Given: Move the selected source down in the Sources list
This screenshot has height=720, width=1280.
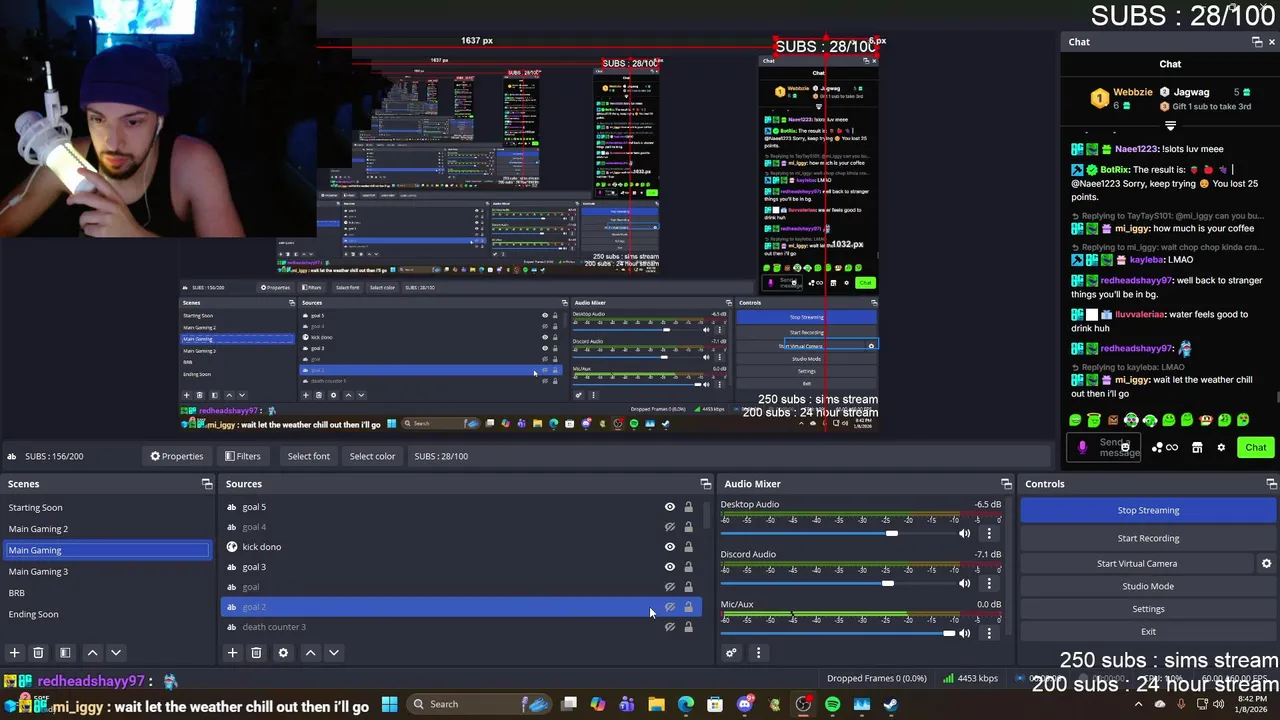Looking at the screenshot, I should (x=334, y=653).
